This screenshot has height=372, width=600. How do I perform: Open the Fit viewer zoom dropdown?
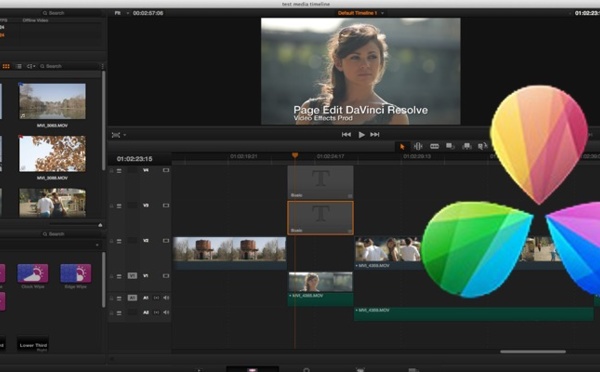[x=122, y=13]
